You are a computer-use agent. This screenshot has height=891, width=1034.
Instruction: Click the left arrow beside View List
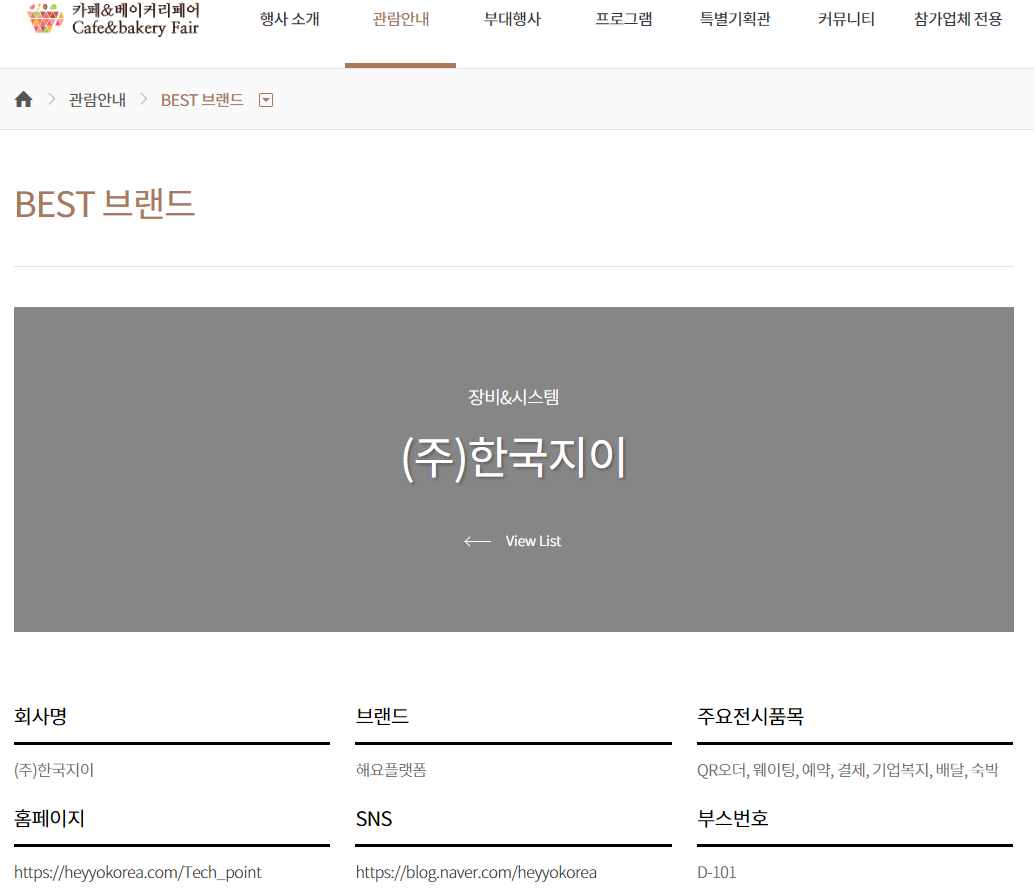tap(477, 541)
